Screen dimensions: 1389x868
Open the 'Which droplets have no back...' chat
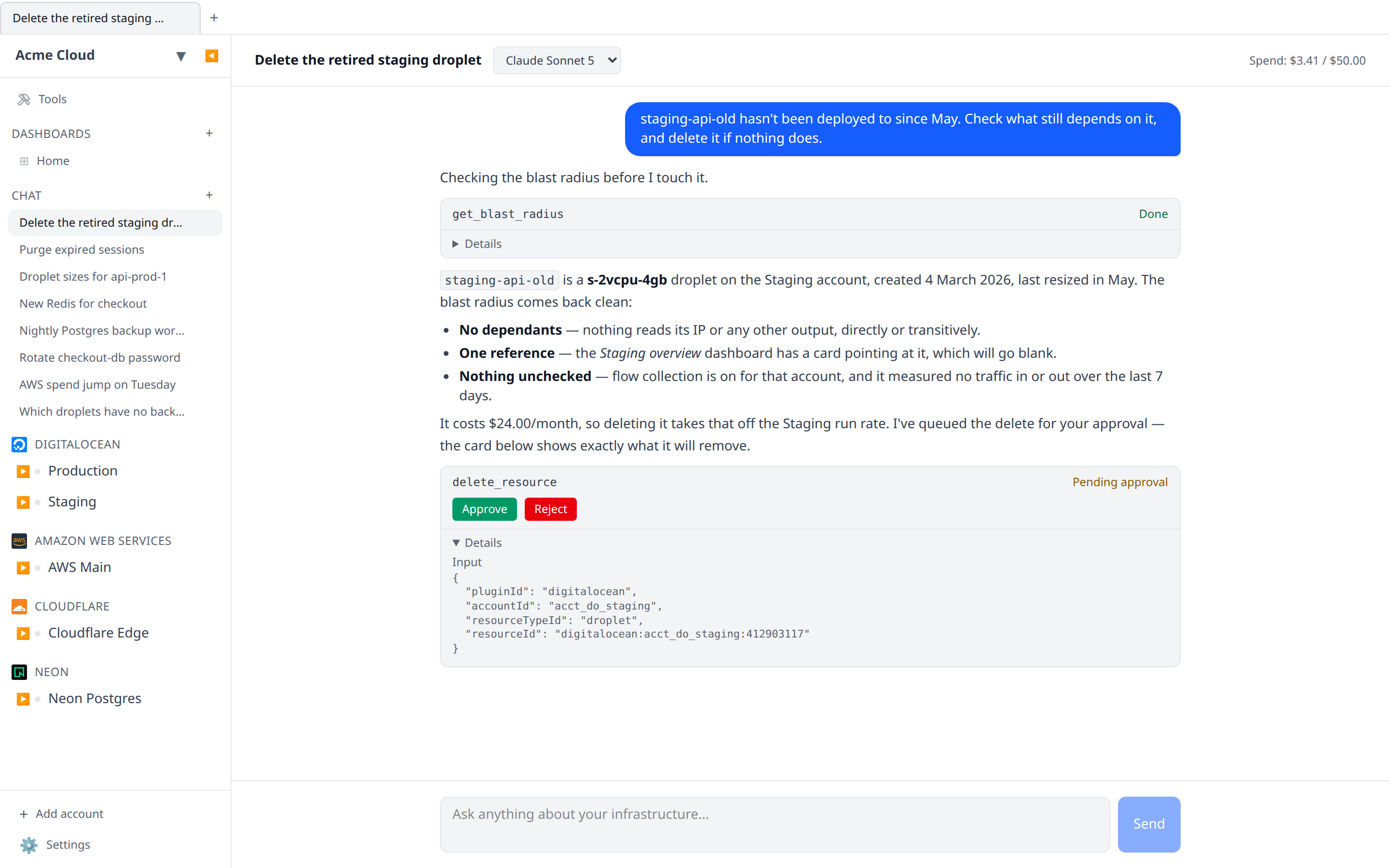[115, 412]
